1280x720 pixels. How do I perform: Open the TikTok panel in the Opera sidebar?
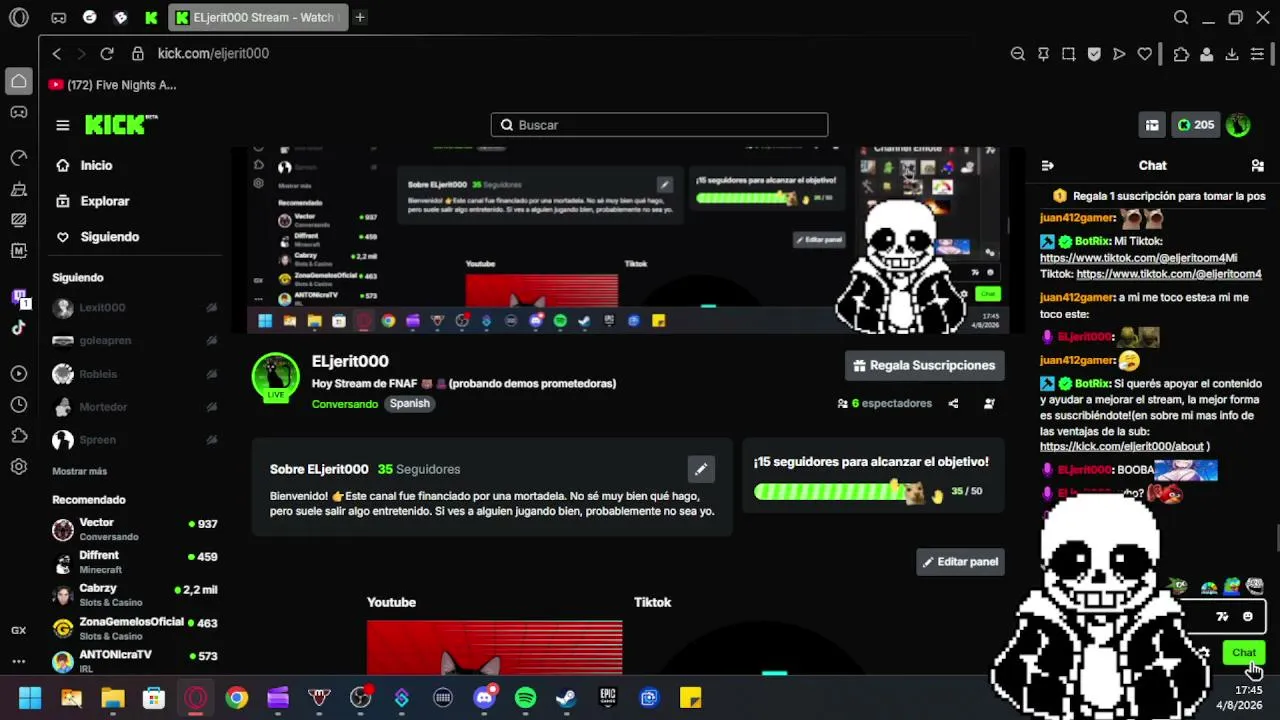[18, 328]
